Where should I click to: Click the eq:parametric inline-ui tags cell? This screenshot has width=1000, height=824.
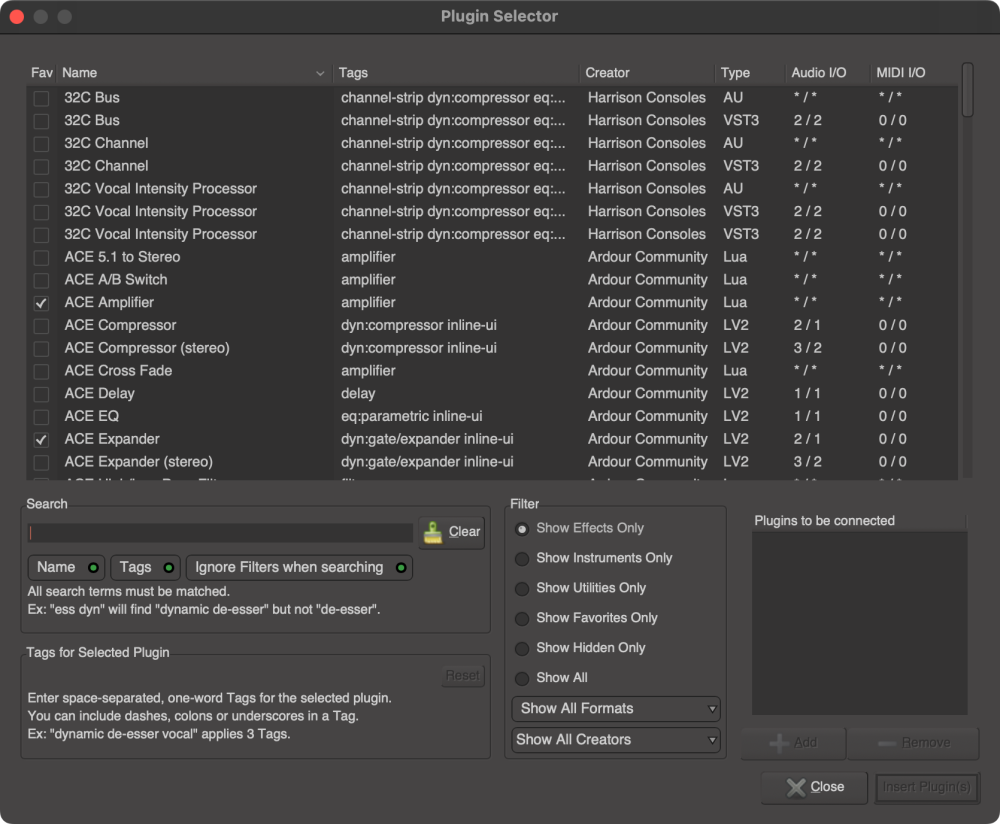[x=411, y=416]
